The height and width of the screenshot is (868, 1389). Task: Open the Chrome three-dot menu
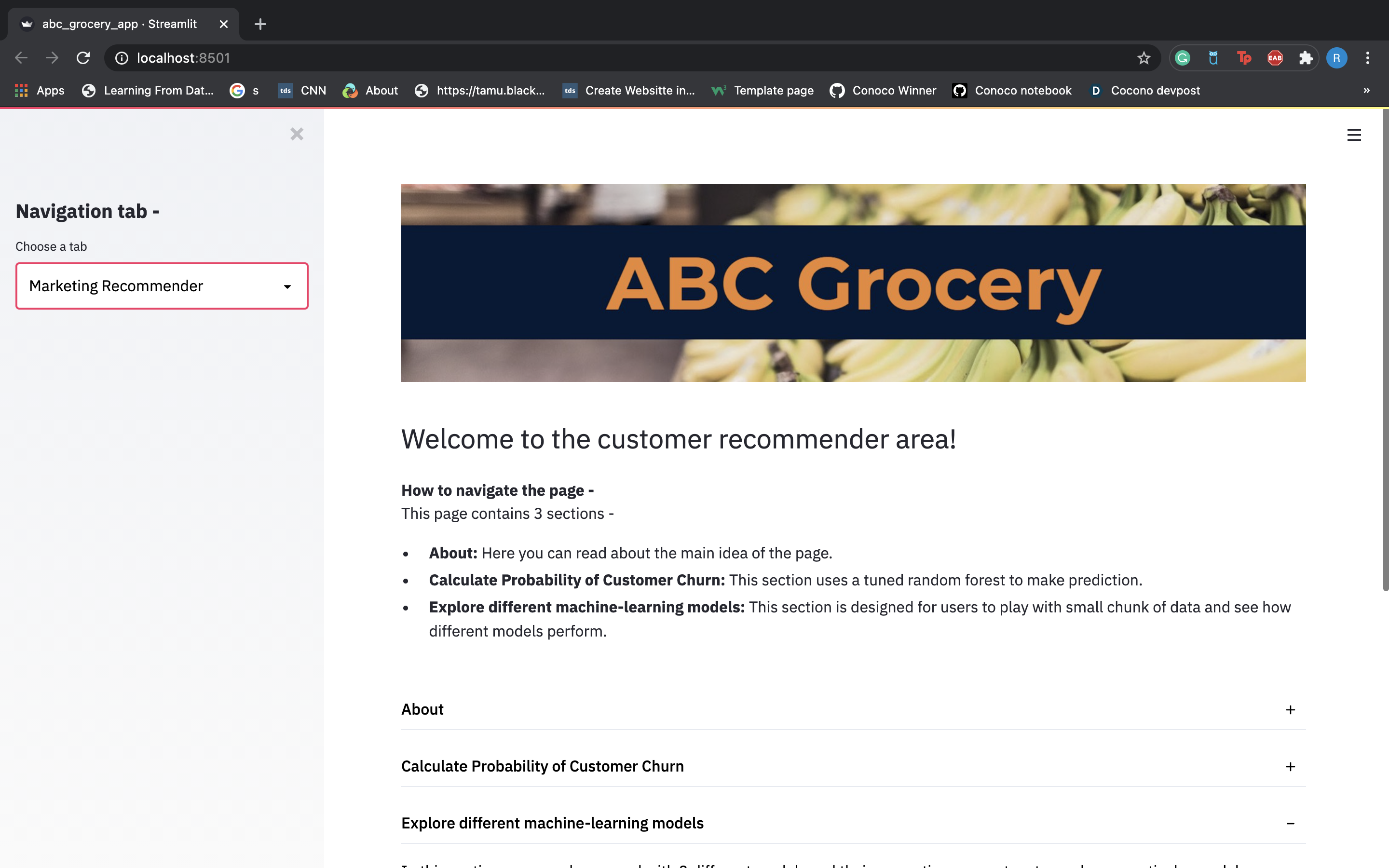click(1368, 58)
